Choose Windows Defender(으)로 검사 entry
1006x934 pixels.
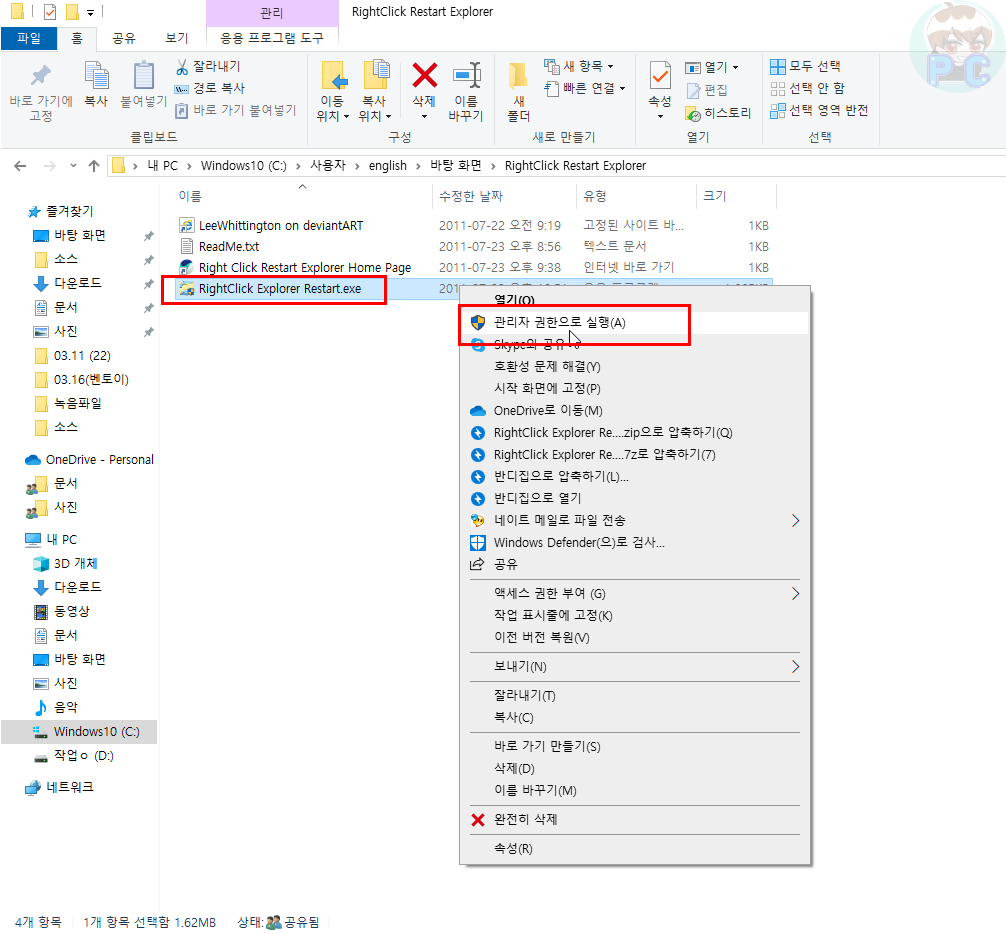coord(635,543)
